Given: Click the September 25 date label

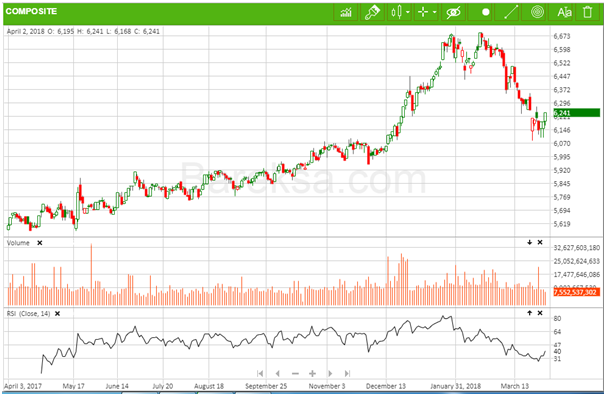Looking at the screenshot, I should (x=266, y=386).
